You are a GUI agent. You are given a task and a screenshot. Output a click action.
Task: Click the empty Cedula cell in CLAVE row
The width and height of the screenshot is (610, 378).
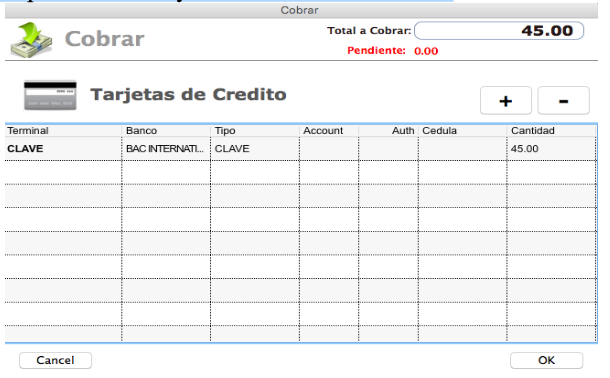click(x=463, y=149)
